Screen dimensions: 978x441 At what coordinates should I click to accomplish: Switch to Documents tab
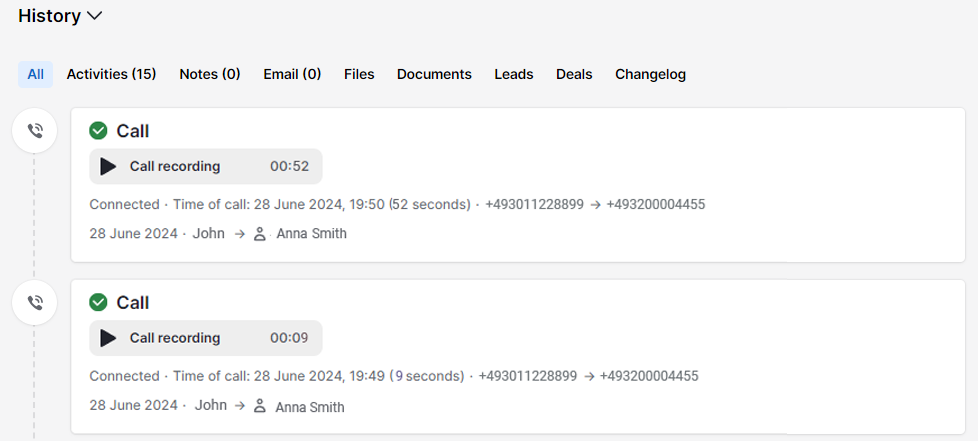pos(434,74)
